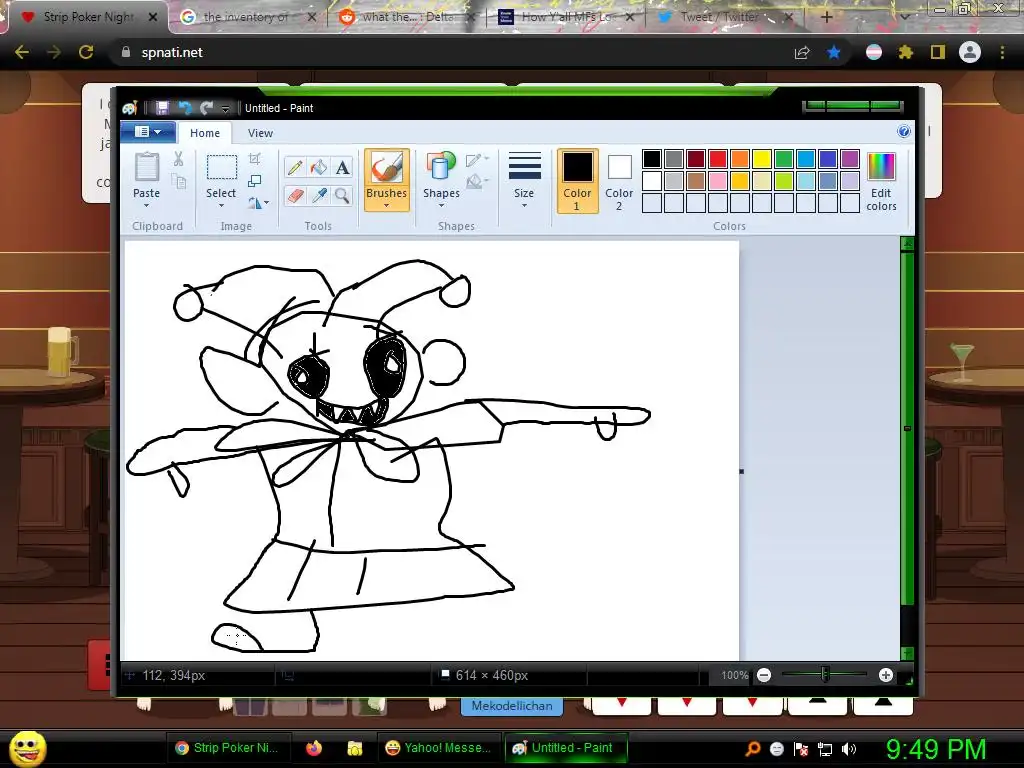This screenshot has height=768, width=1024.
Task: Open the Paint file menu button
Action: [148, 132]
